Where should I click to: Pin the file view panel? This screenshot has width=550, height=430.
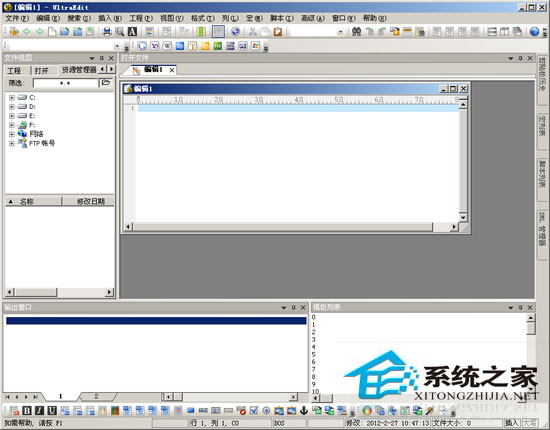point(102,58)
